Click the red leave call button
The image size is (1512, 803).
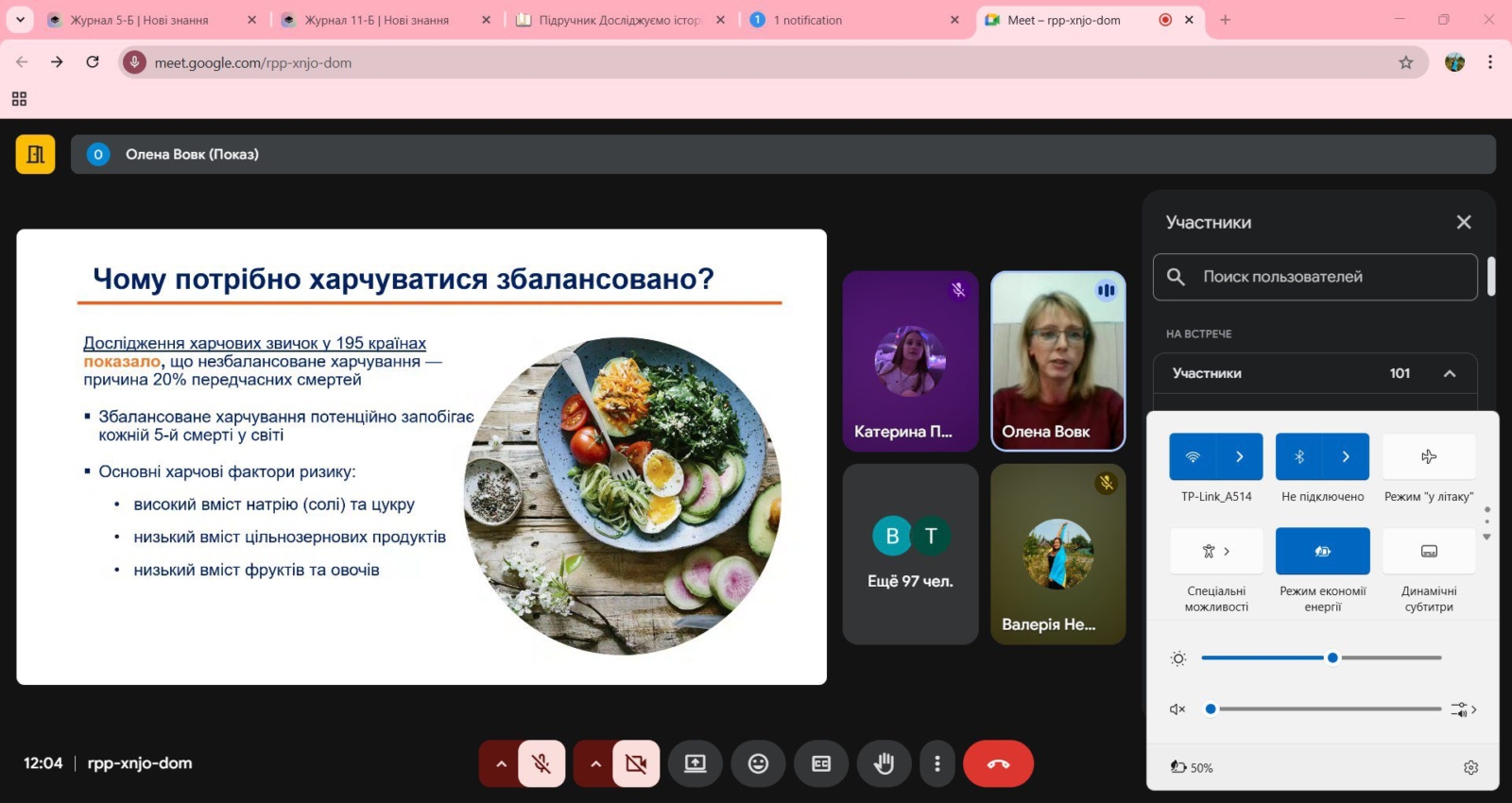pyautogui.click(x=998, y=763)
